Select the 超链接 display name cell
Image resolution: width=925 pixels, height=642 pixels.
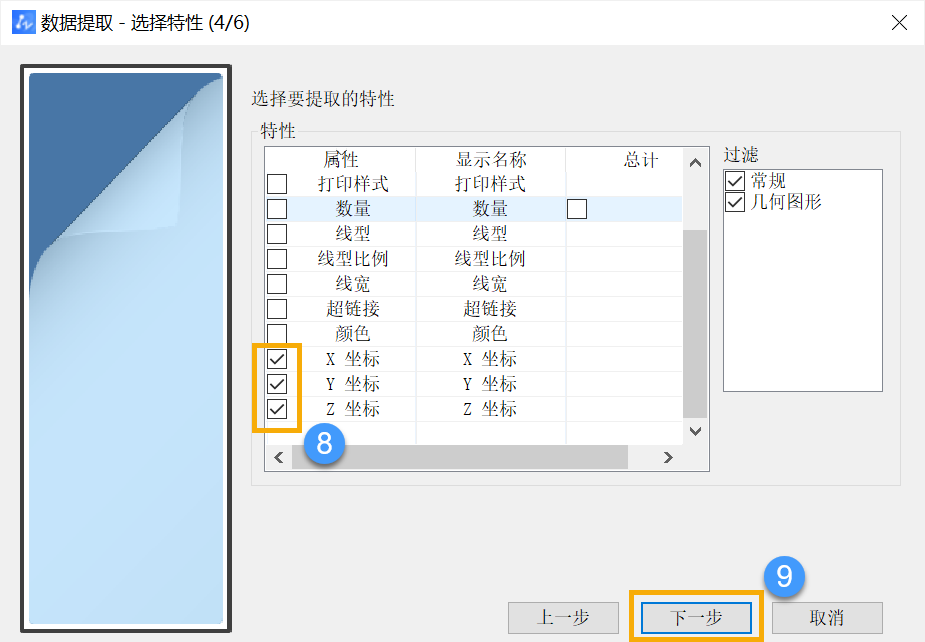491,309
